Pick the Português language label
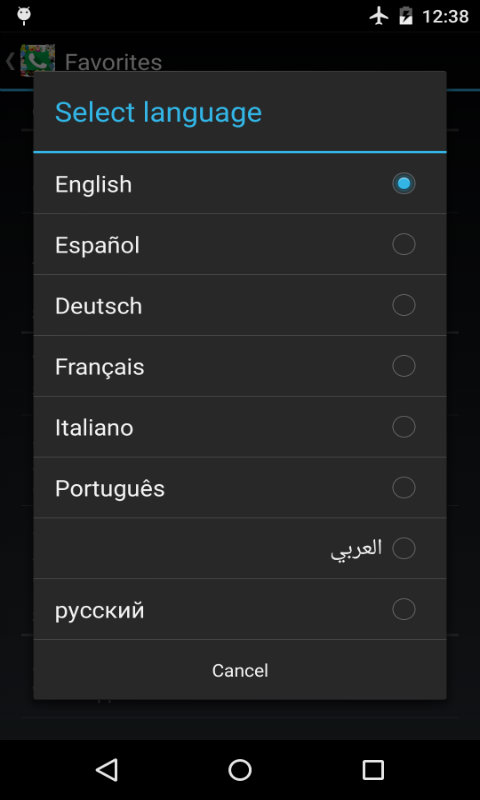 click(110, 489)
